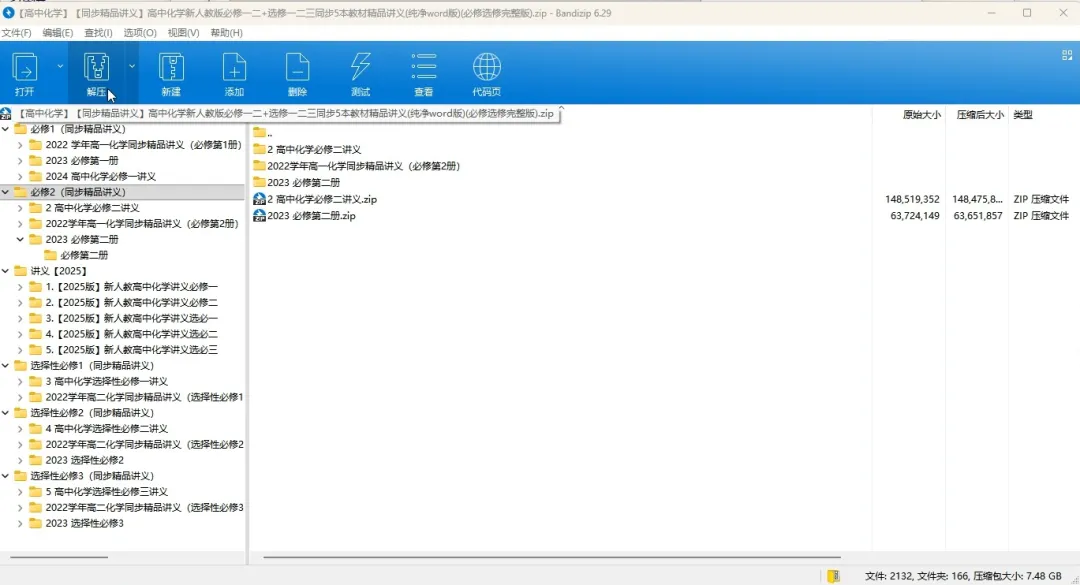This screenshot has height=585, width=1080.
Task: Click the zip icon of 2023 必修第二册.zip
Action: click(259, 216)
